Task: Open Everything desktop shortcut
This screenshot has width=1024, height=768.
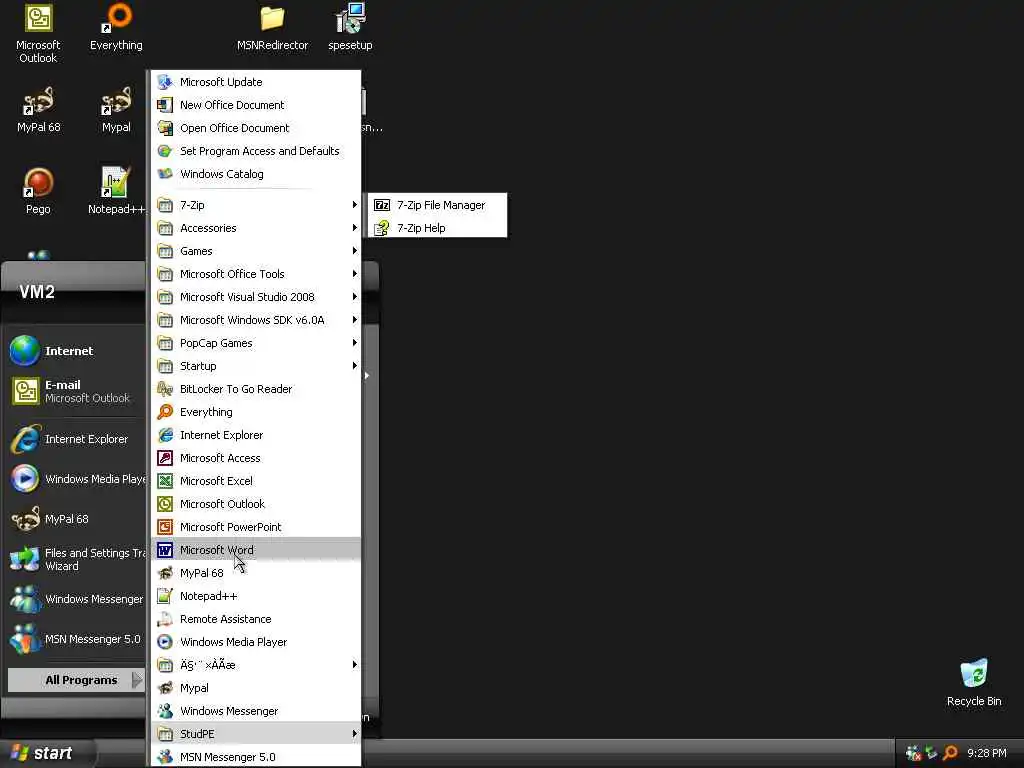Action: pos(116,27)
